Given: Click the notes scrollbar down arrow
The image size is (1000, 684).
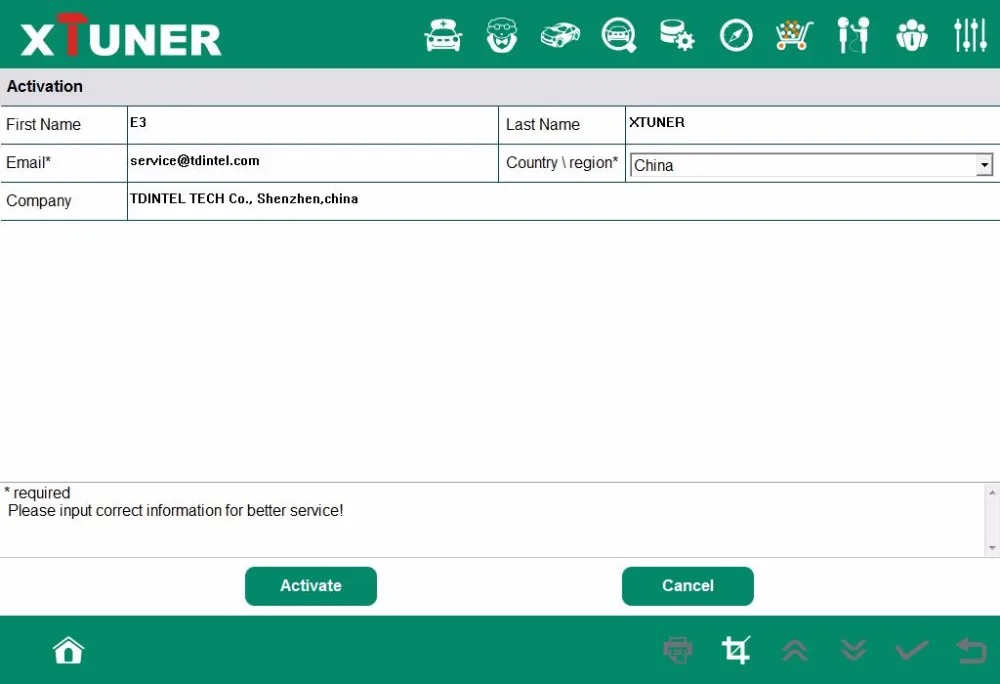Looking at the screenshot, I should (x=992, y=548).
